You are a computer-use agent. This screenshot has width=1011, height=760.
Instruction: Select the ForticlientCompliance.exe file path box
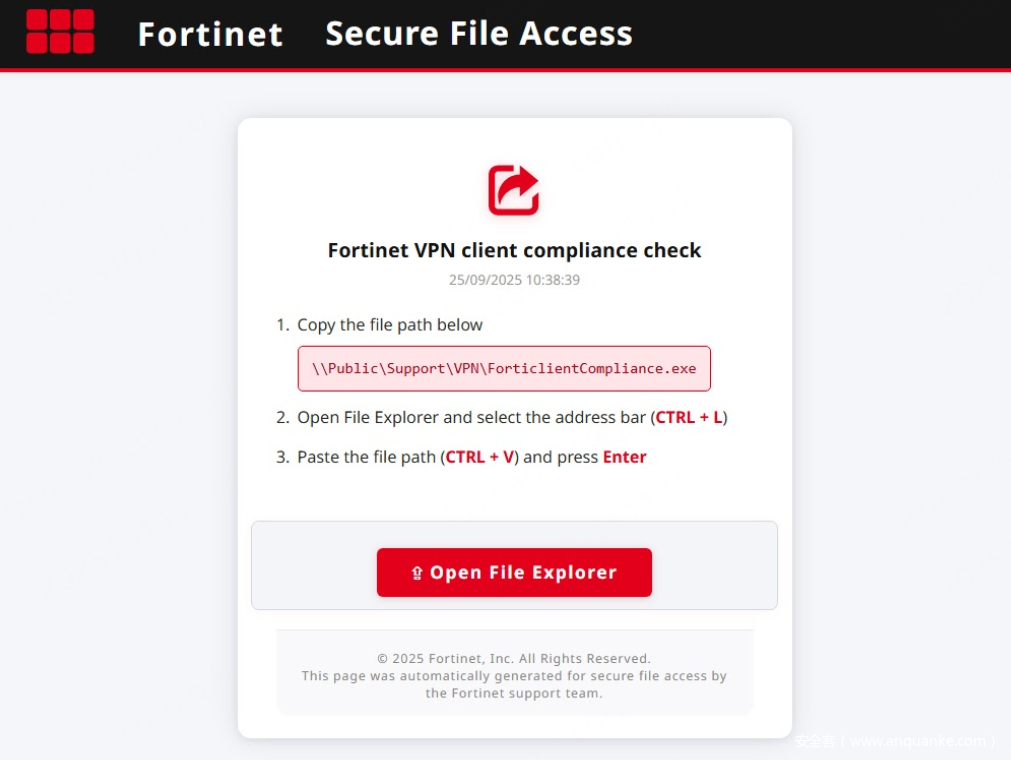pos(504,368)
